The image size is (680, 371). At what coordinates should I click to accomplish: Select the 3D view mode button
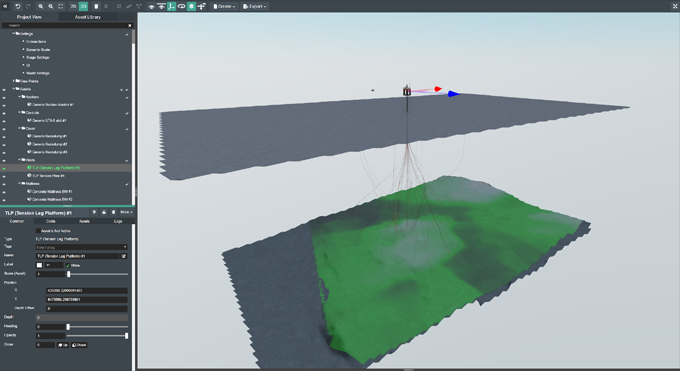83,6
